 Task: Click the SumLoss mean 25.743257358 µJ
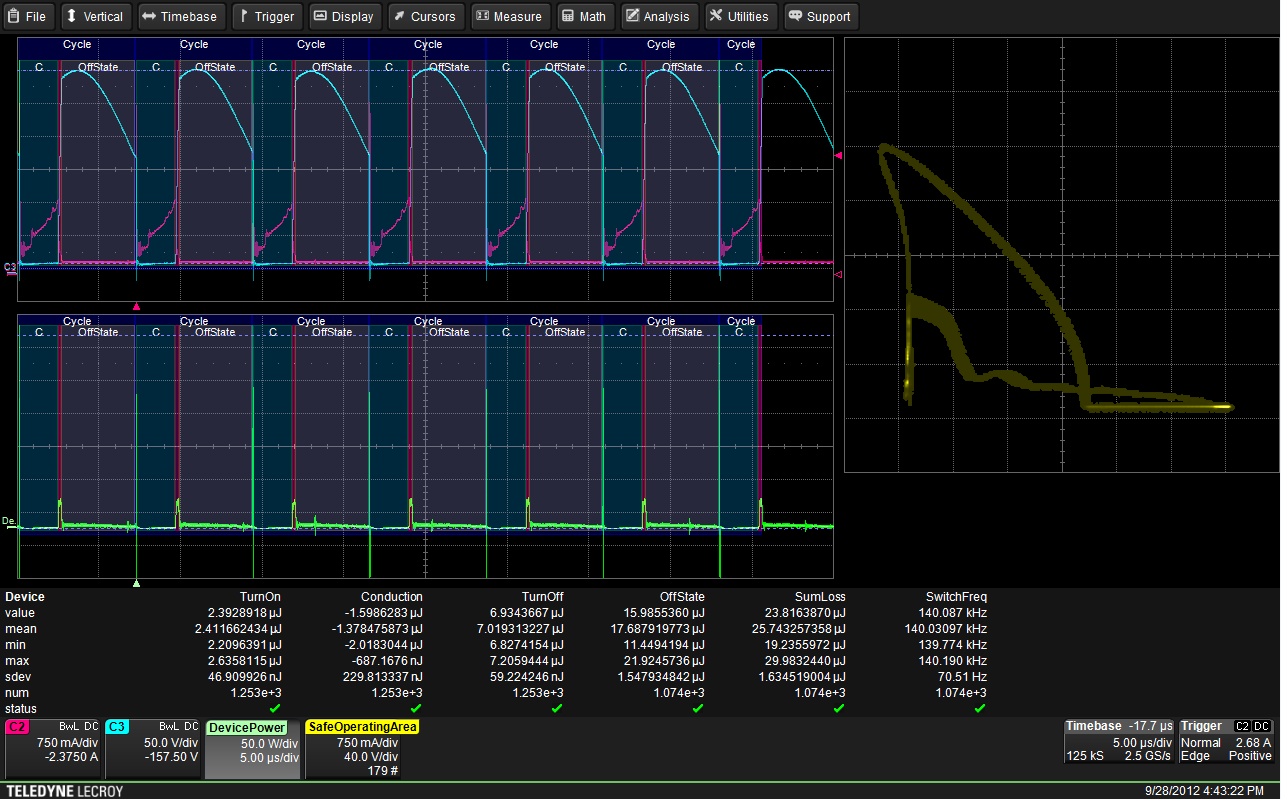[795, 629]
